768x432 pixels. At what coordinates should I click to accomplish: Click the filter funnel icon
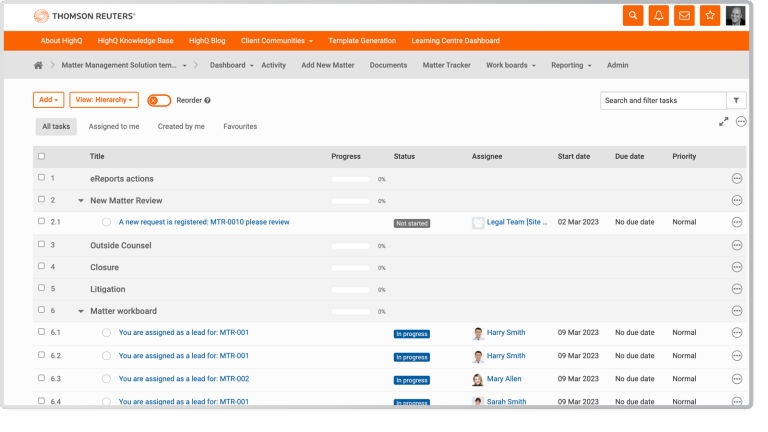pyautogui.click(x=736, y=101)
